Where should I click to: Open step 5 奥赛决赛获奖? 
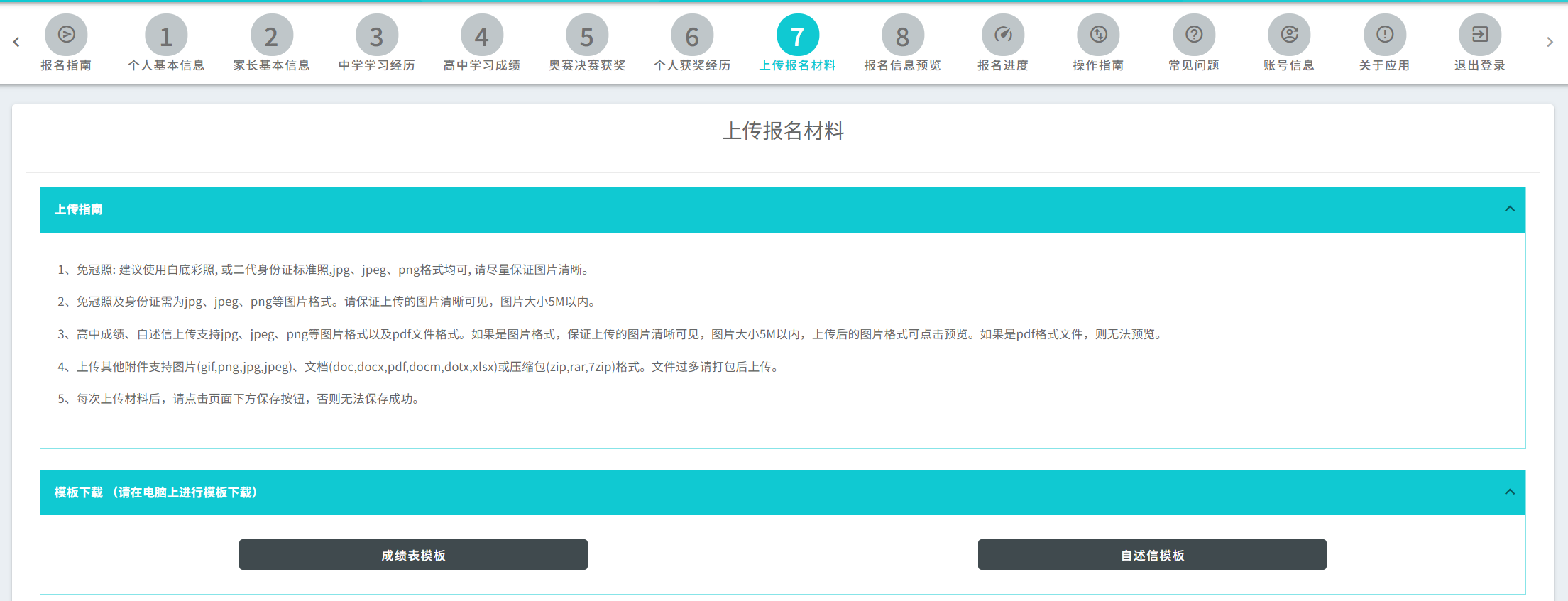[x=587, y=35]
